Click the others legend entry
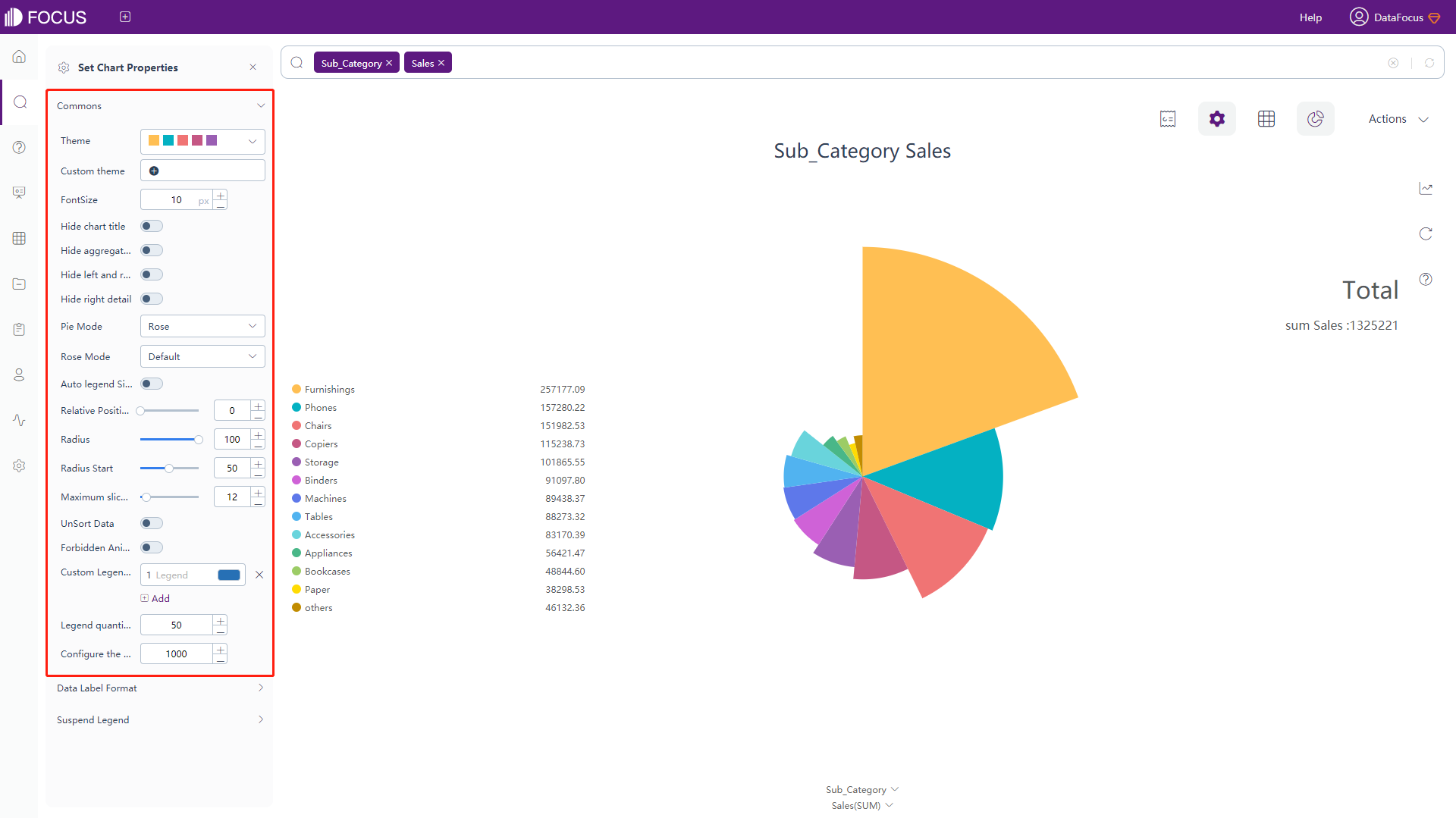 (x=312, y=607)
